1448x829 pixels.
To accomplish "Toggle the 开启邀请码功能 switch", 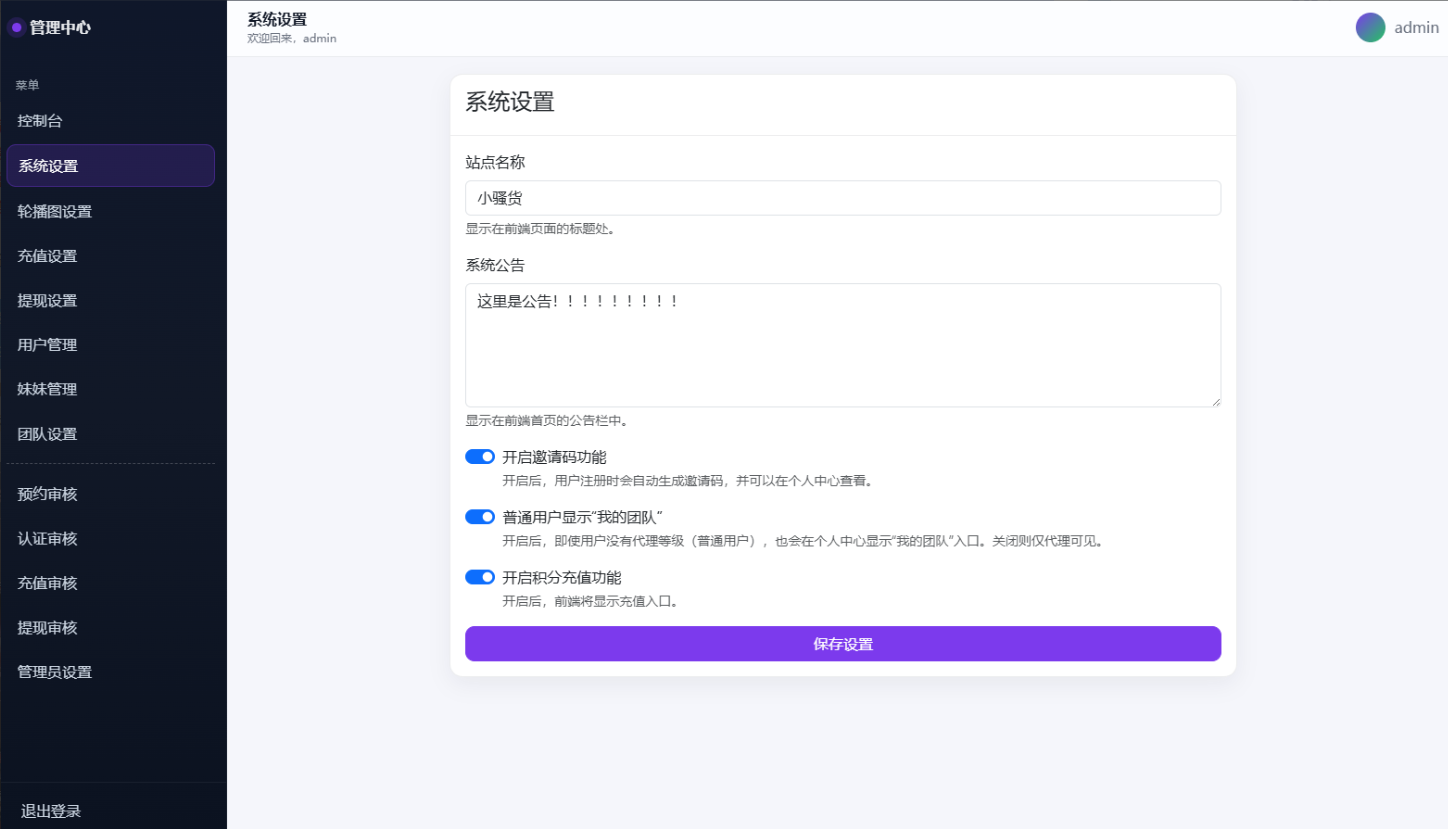I will (480, 457).
